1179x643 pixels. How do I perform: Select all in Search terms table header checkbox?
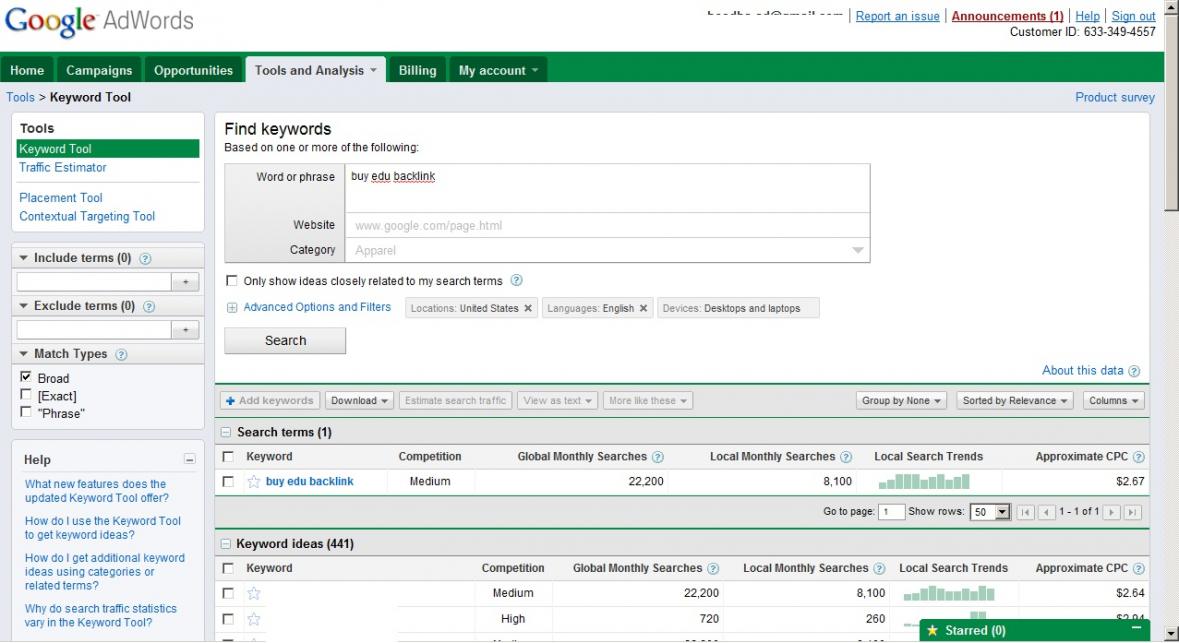228,456
